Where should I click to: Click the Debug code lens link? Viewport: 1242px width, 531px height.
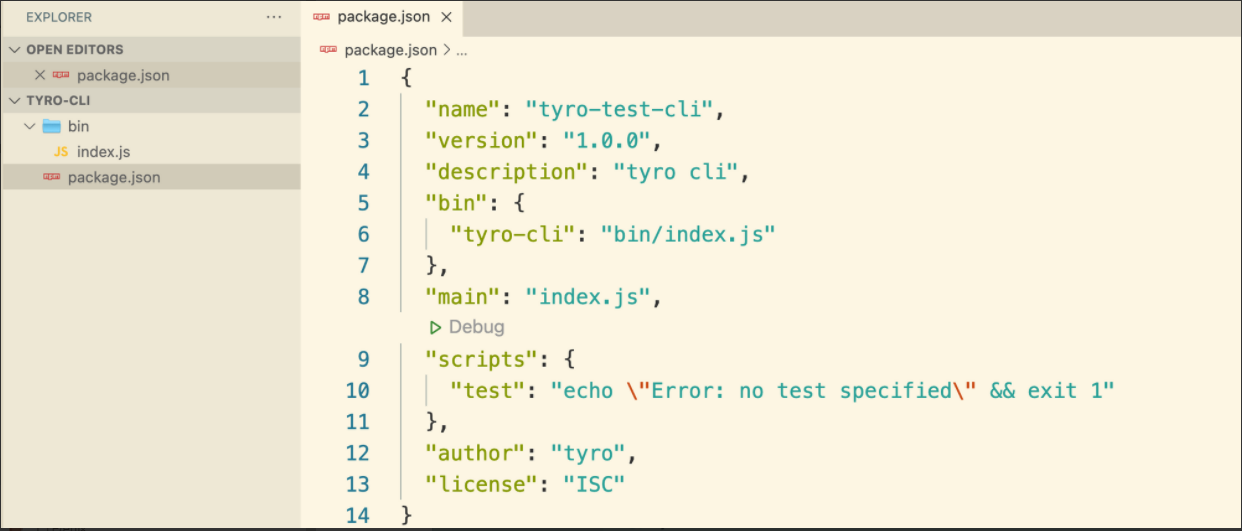pos(476,327)
